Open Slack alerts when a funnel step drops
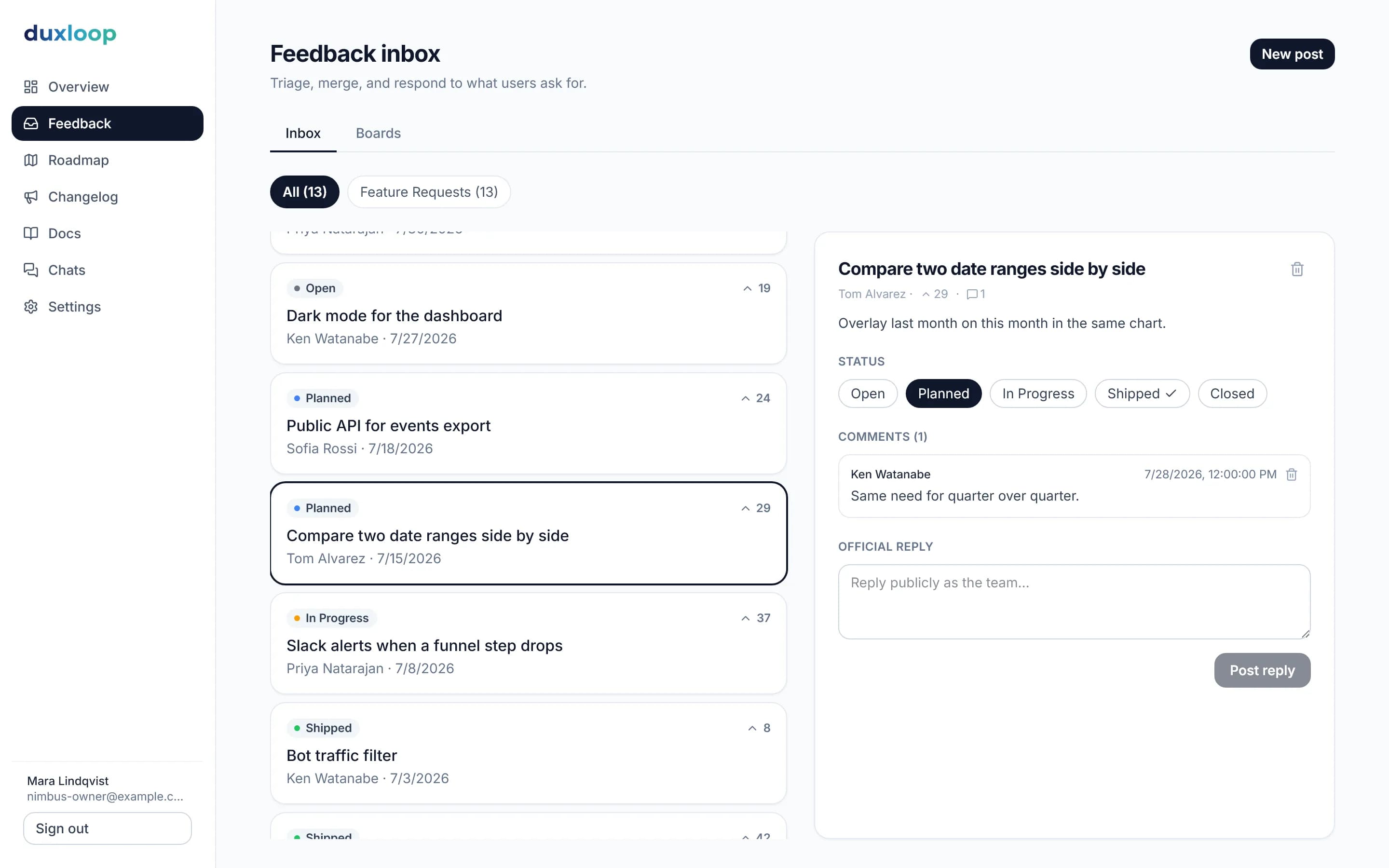The width and height of the screenshot is (1389, 868). (528, 644)
